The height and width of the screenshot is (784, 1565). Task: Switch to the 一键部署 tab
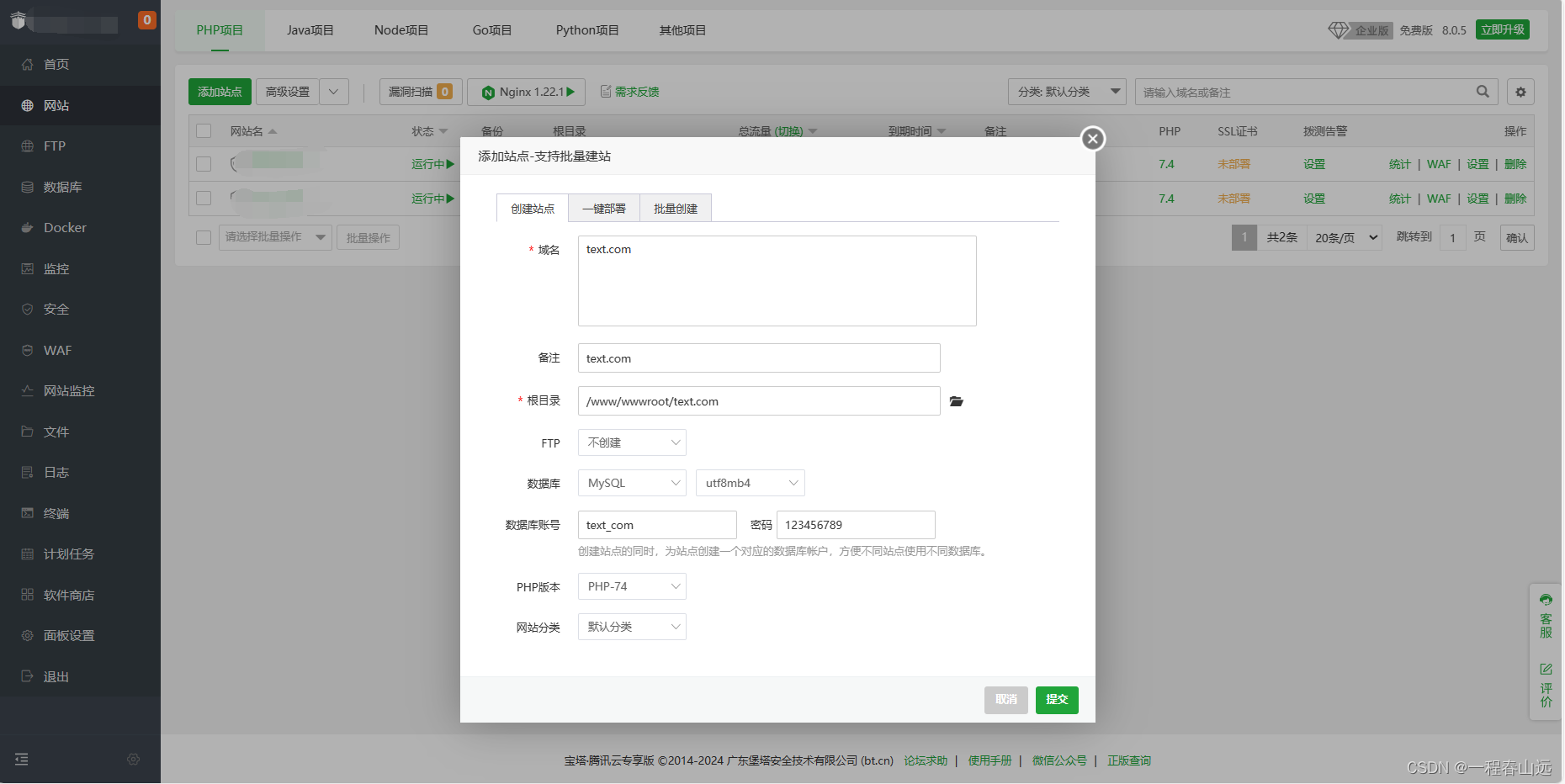[603, 208]
